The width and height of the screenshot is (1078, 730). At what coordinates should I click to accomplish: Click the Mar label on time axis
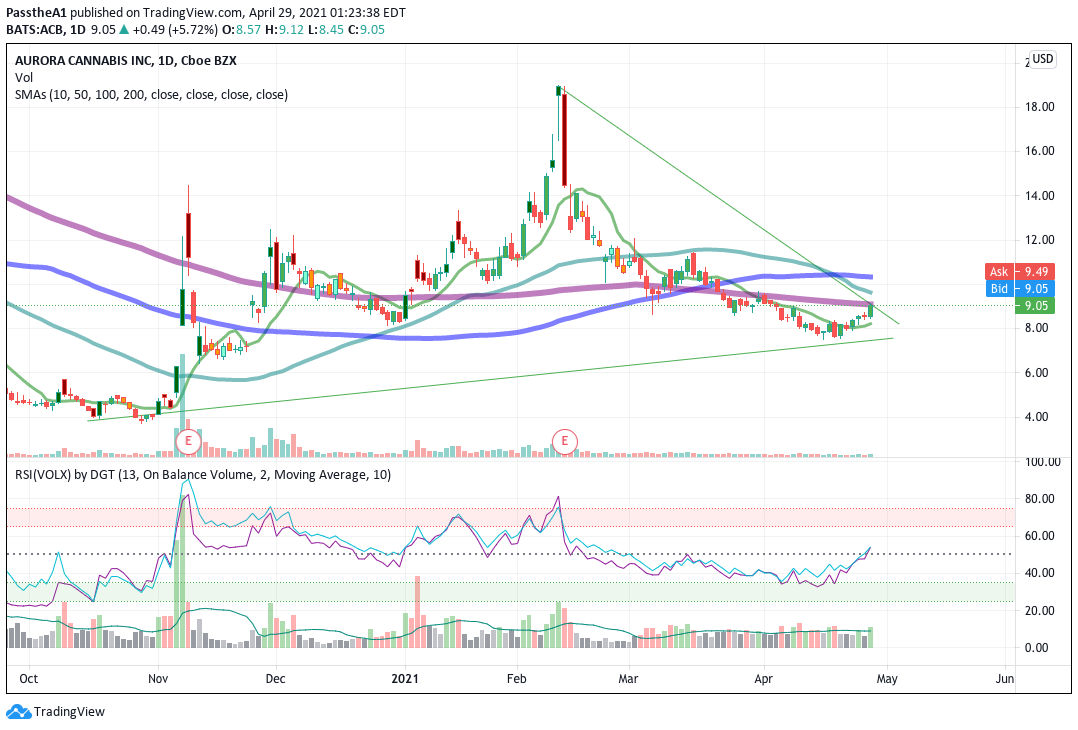[628, 679]
